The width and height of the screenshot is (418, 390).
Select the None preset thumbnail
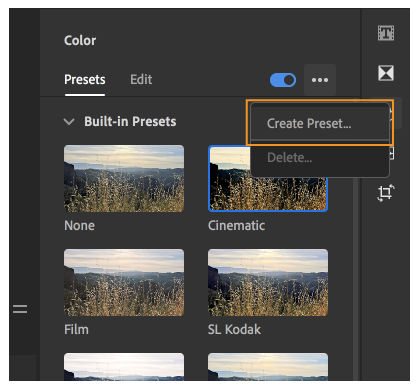pos(124,179)
